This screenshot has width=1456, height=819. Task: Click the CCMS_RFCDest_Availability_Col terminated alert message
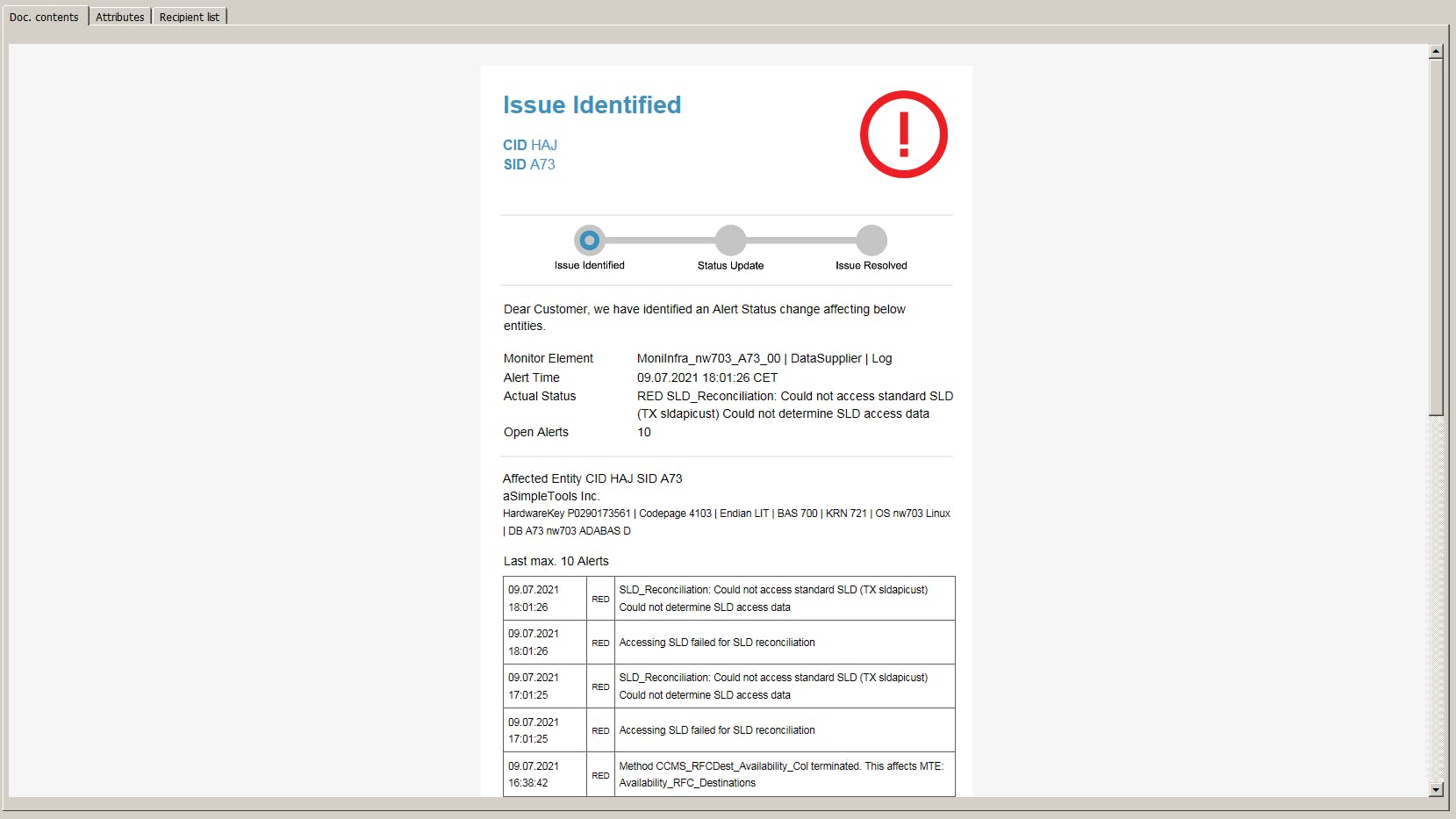click(x=781, y=774)
